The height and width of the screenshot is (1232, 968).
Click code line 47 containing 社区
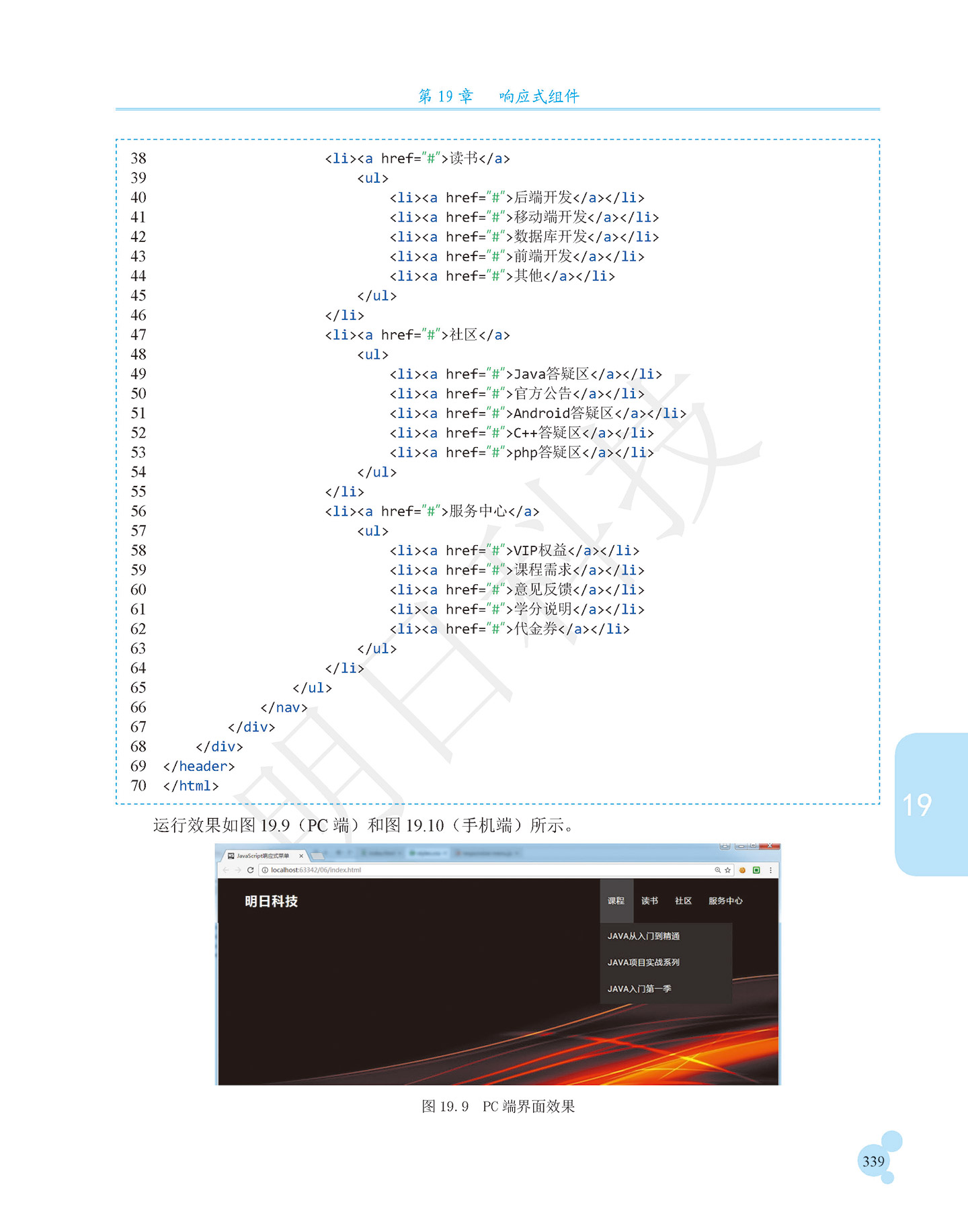coord(417,335)
